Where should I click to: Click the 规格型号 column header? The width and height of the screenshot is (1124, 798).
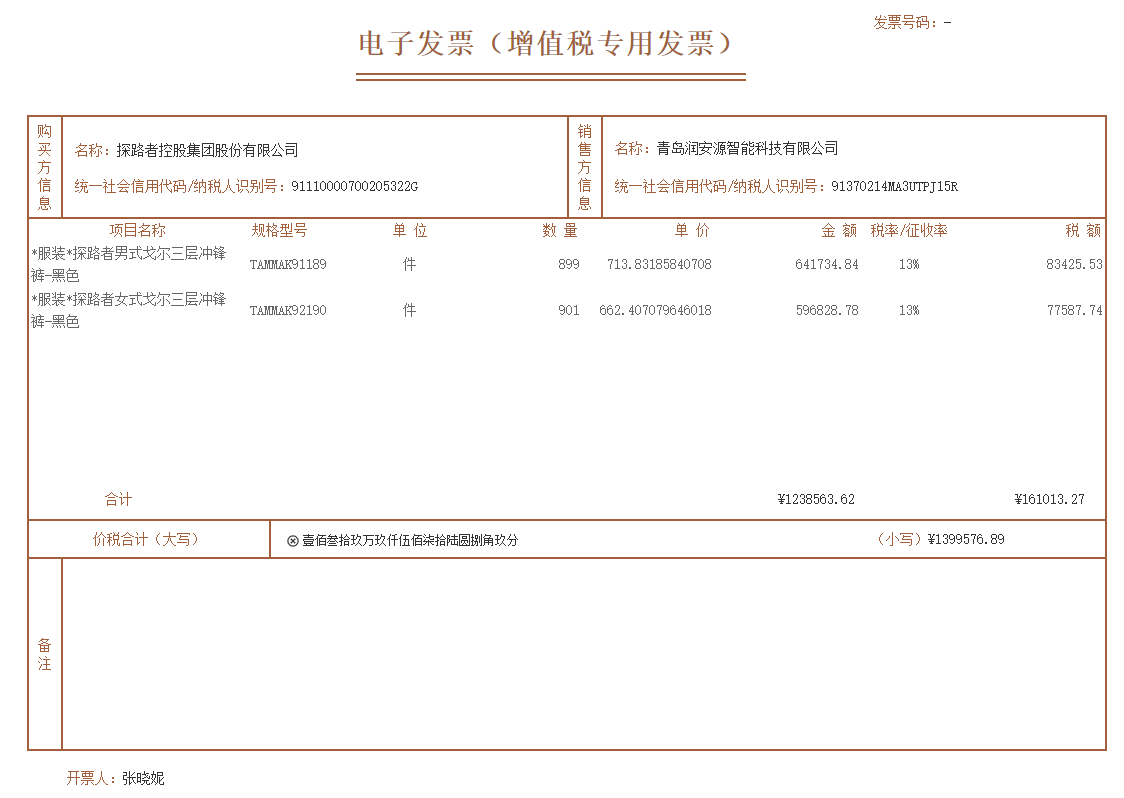[x=280, y=231]
